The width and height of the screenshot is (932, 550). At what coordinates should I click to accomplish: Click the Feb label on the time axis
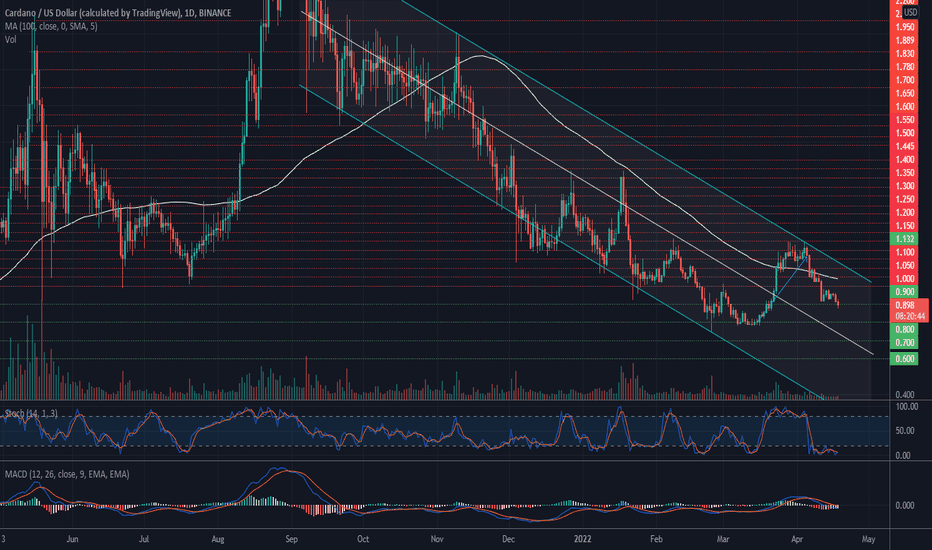tap(656, 539)
